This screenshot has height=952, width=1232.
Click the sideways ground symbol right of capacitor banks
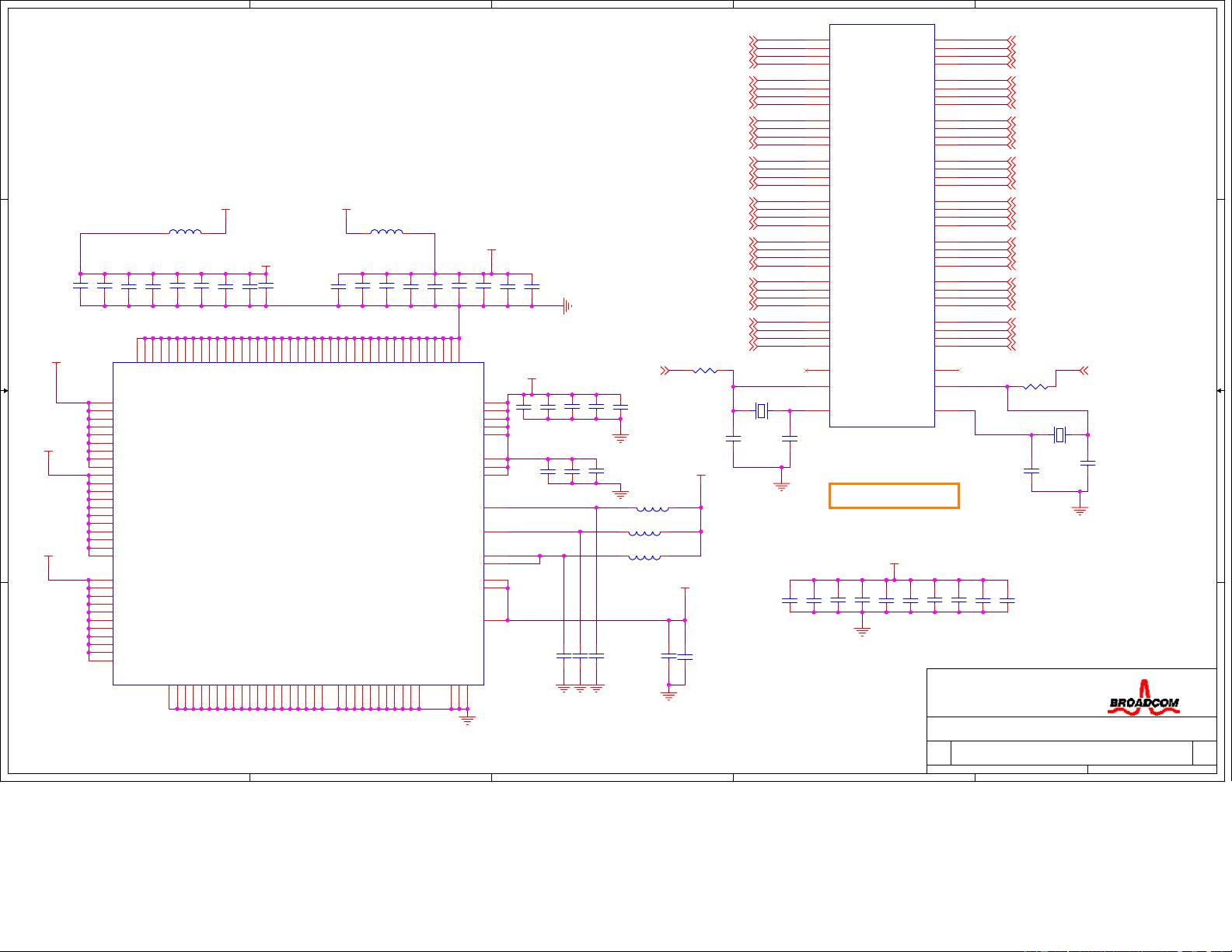[x=567, y=305]
